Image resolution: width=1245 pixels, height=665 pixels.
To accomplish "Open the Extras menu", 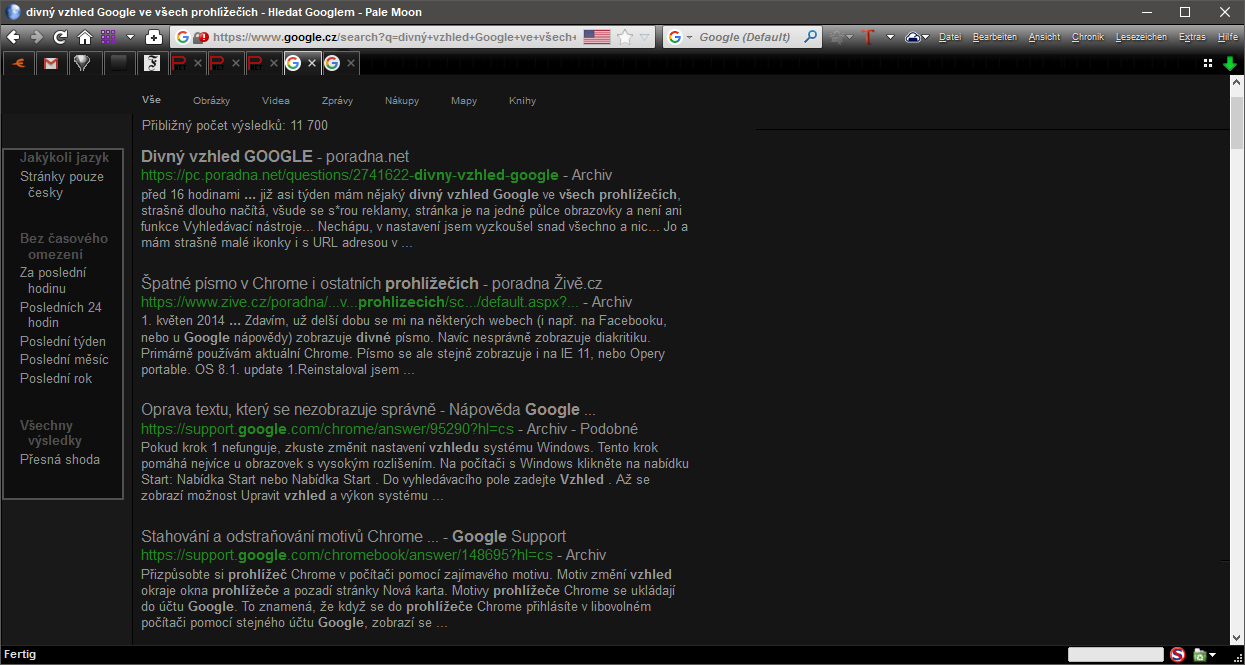I will (x=1192, y=37).
